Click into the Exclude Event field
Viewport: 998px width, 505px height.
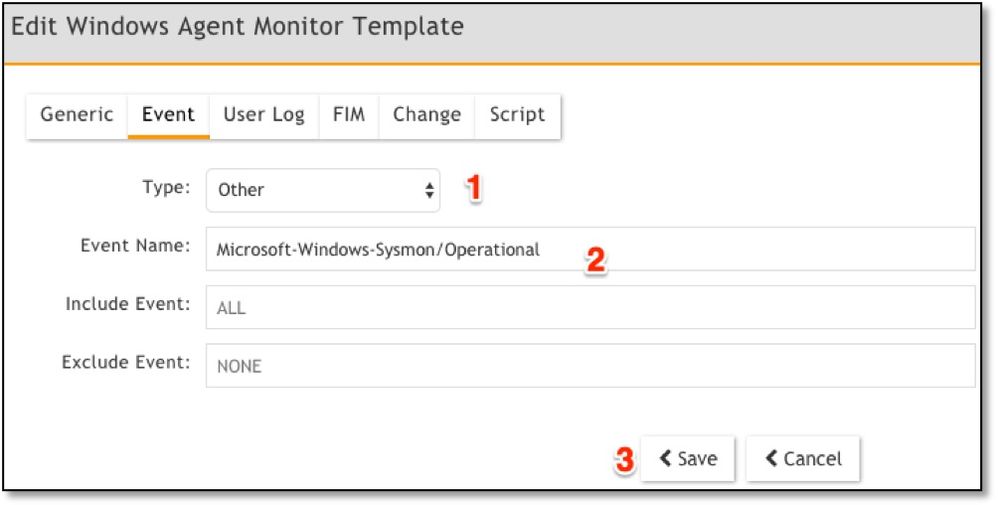pos(590,366)
